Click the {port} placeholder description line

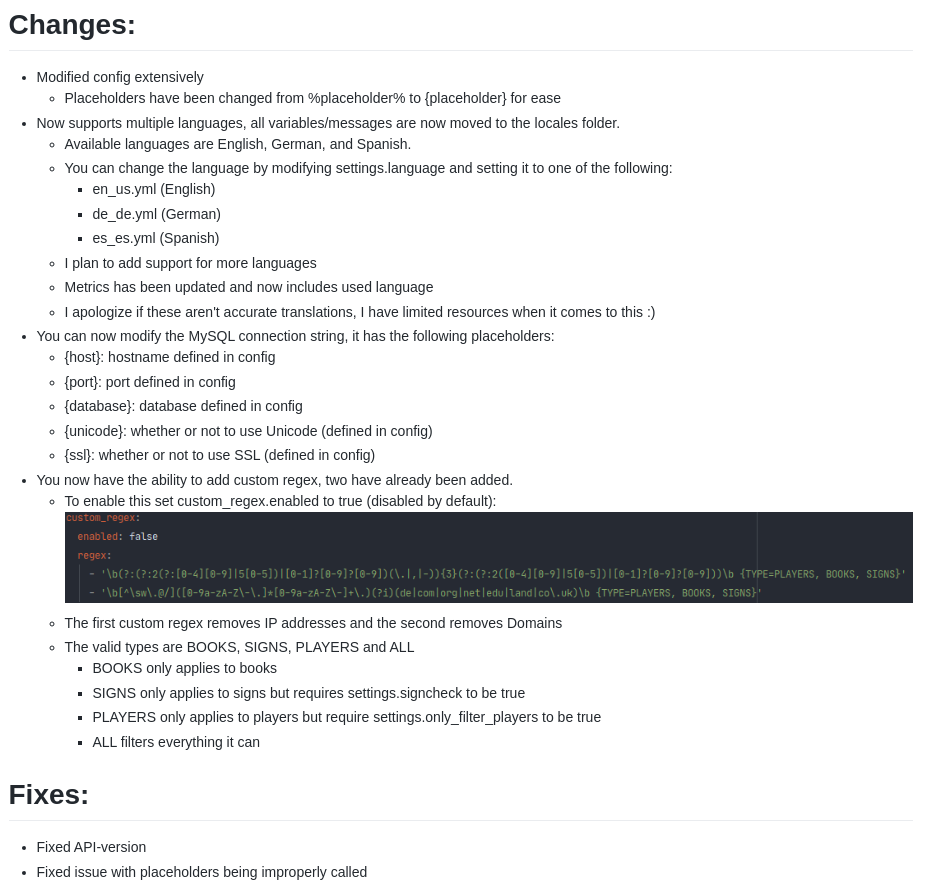click(150, 382)
